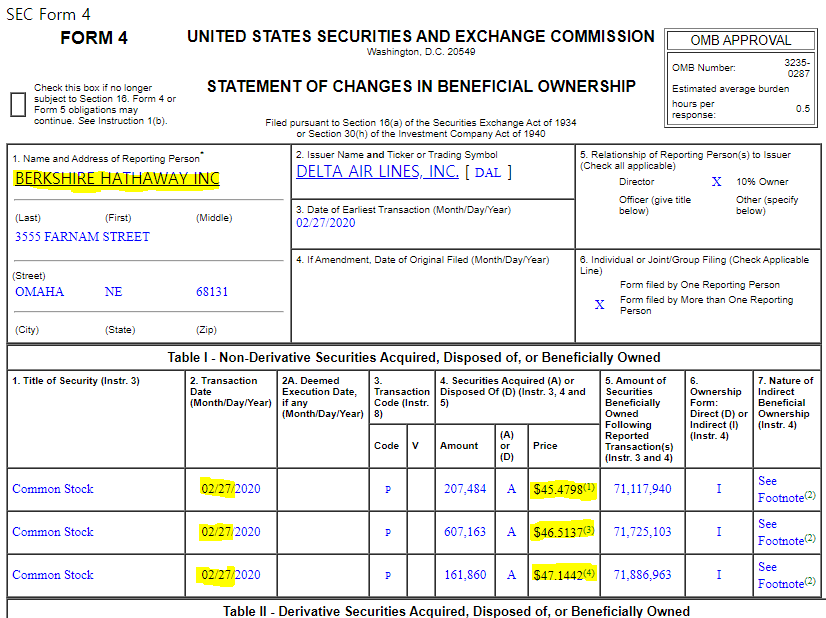Click the 'Form filed by One Reporting Person' label
This screenshot has width=826, height=618.
pos(700,285)
